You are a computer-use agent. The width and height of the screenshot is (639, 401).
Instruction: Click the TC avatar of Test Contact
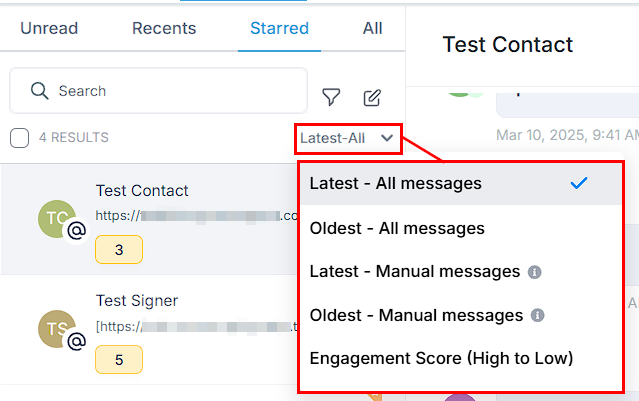click(x=57, y=219)
